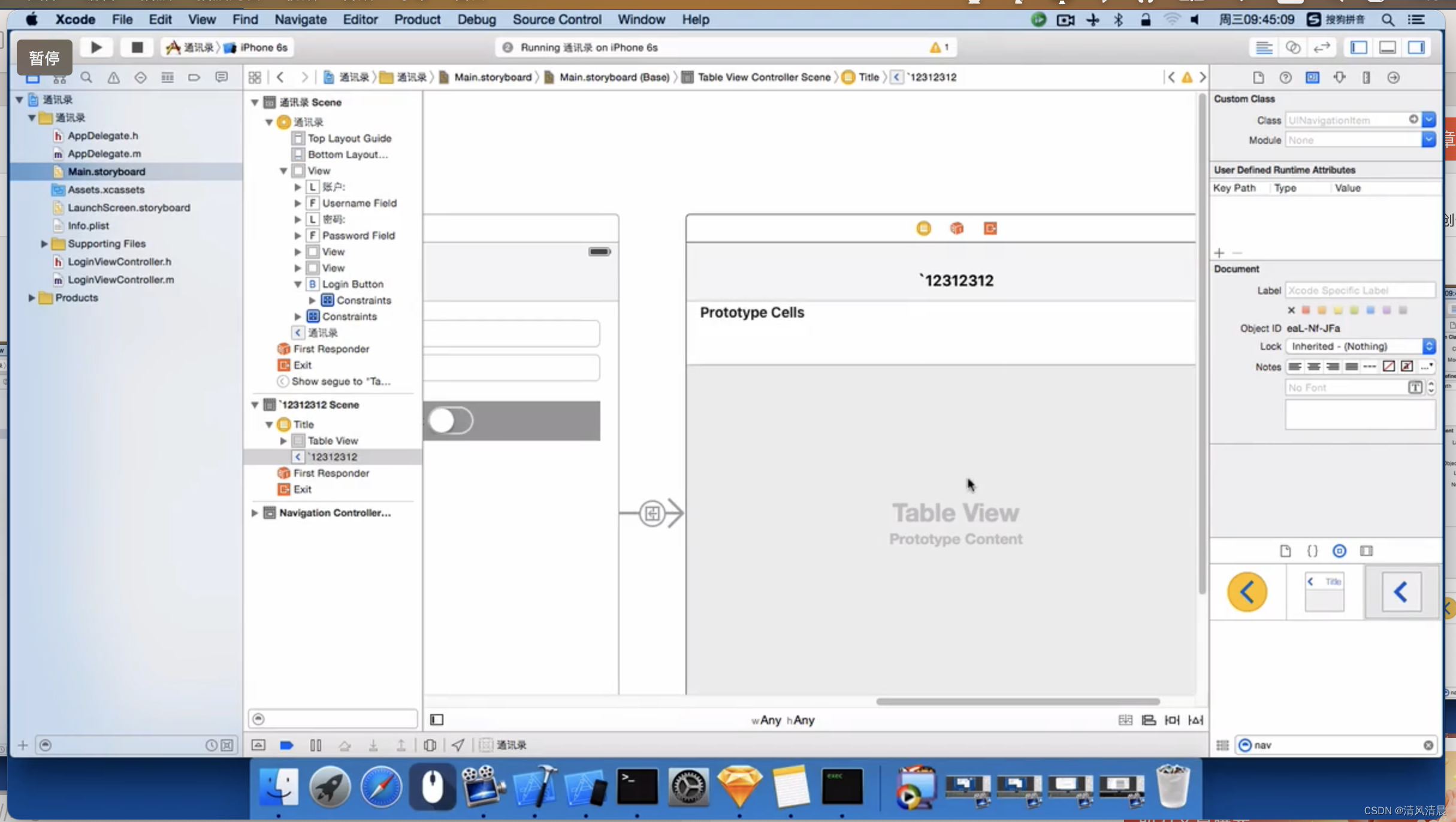Toggle the Utilities pane visibility

[1416, 47]
